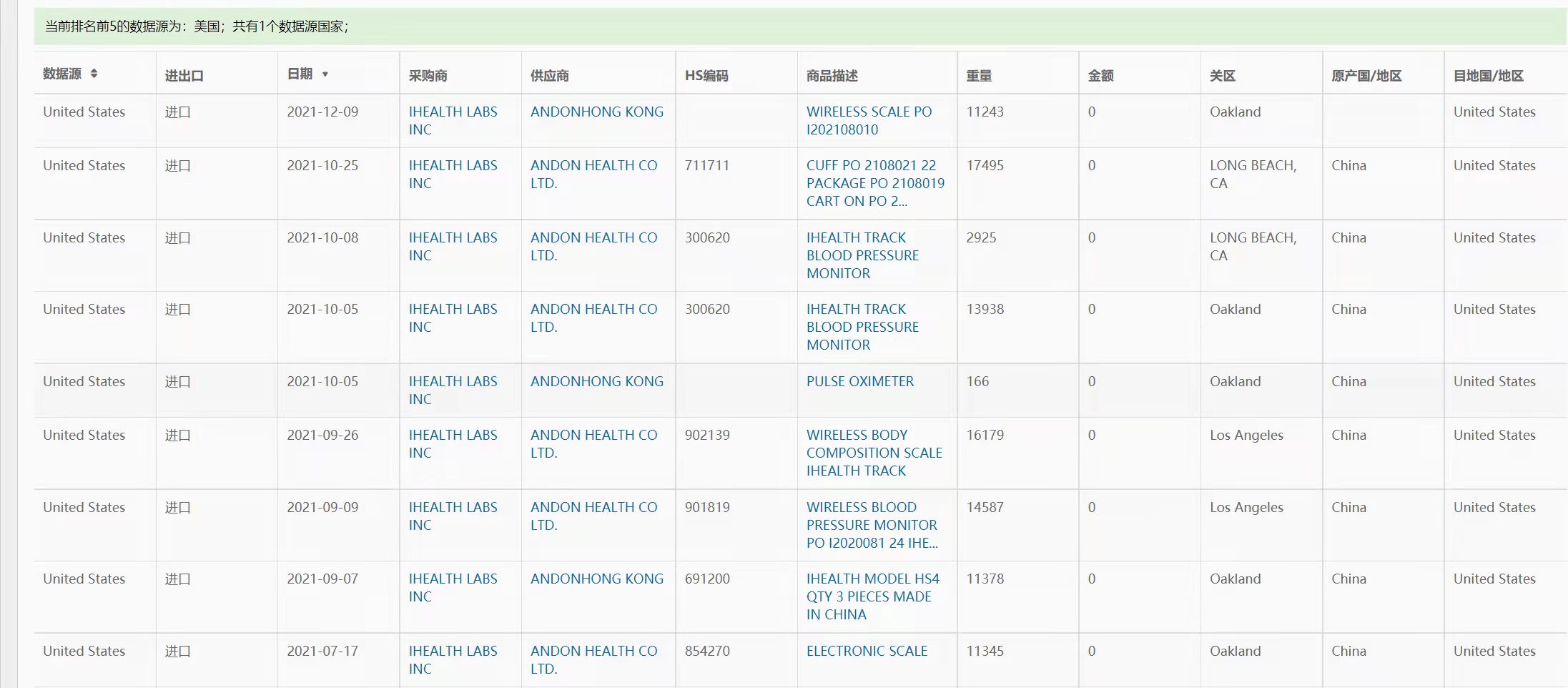This screenshot has height=688, width=1568.
Task: Open supplier ANDON HEALTH CO LTD. in 2021-09-09 row
Action: [x=593, y=516]
